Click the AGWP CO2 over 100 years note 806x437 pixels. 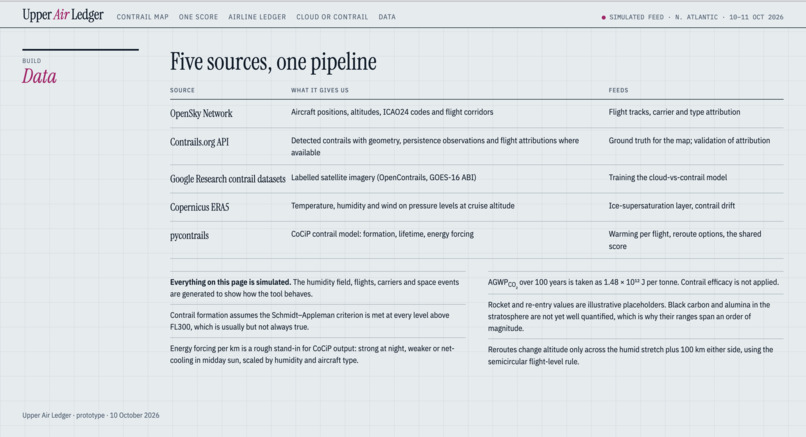[633, 283]
